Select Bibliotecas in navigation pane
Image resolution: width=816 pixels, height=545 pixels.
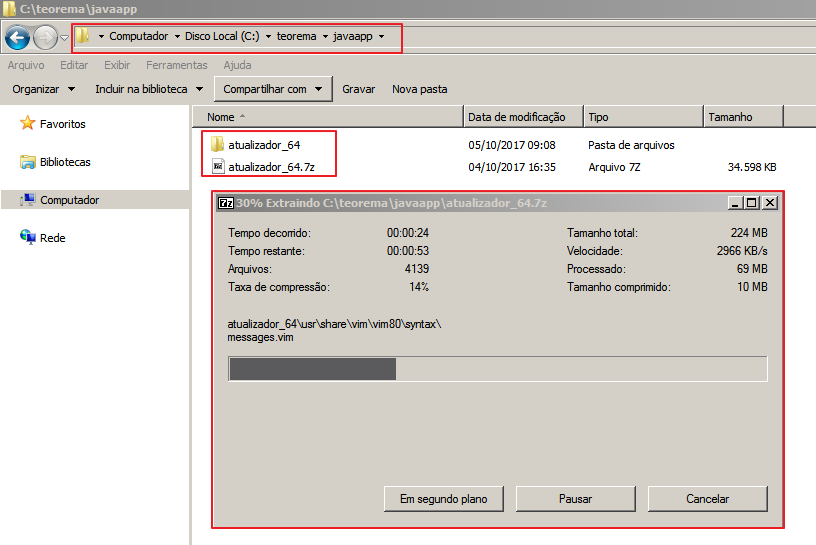[65, 162]
